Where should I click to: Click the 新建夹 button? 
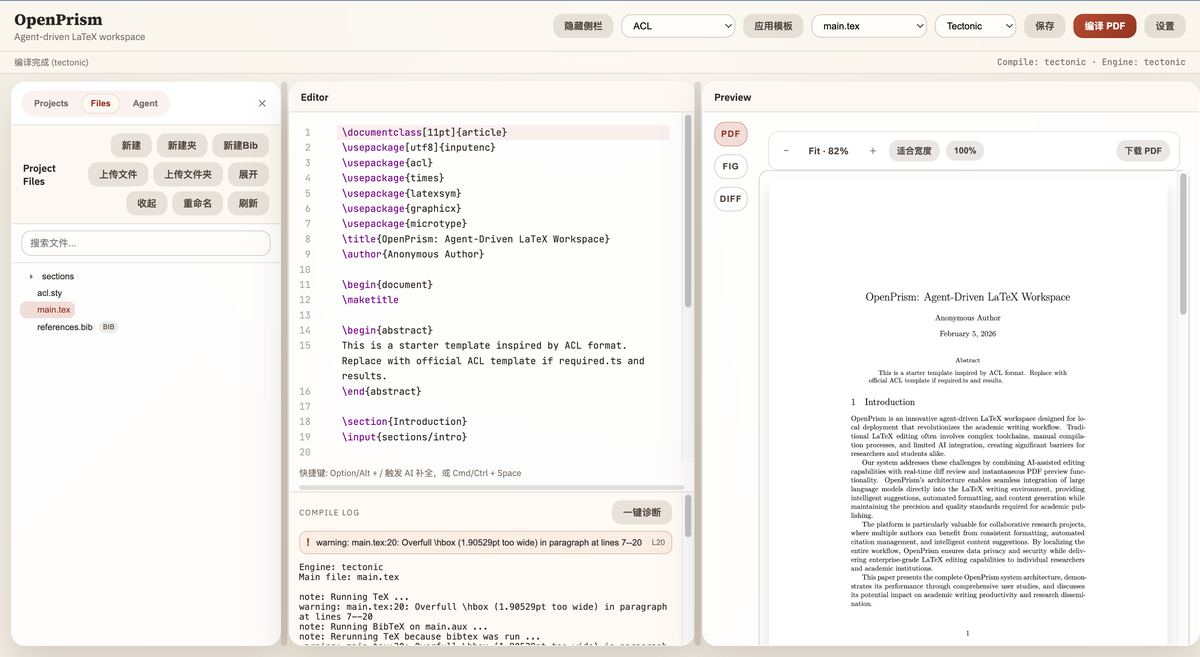182,145
